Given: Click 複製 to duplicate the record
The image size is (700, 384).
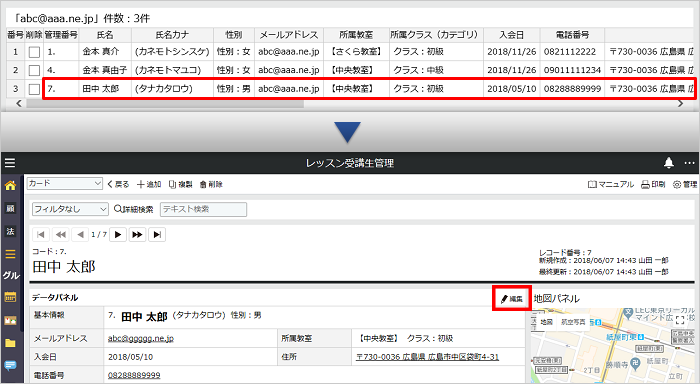Looking at the screenshot, I should (x=181, y=184).
